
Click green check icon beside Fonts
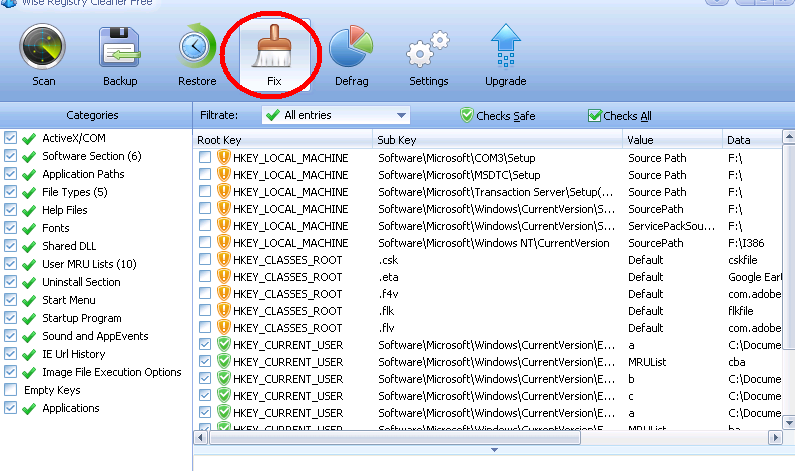pos(29,229)
